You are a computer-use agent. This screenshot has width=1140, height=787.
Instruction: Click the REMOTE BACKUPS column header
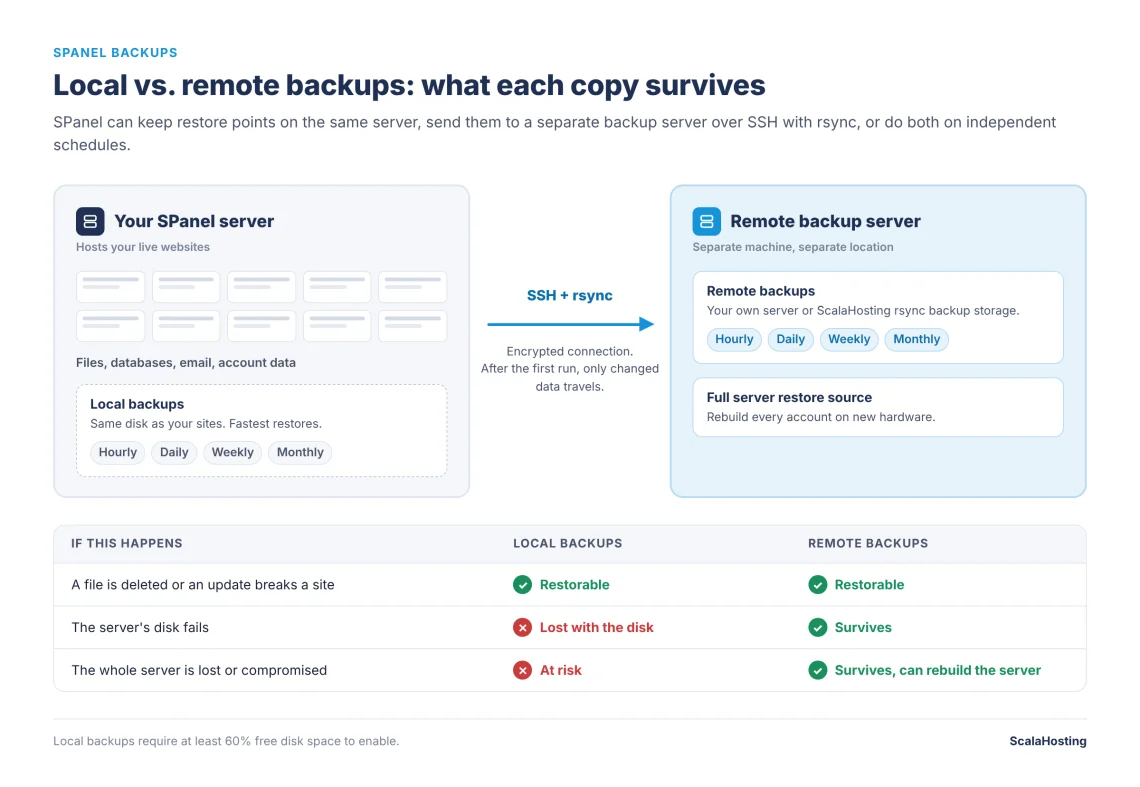tap(868, 543)
